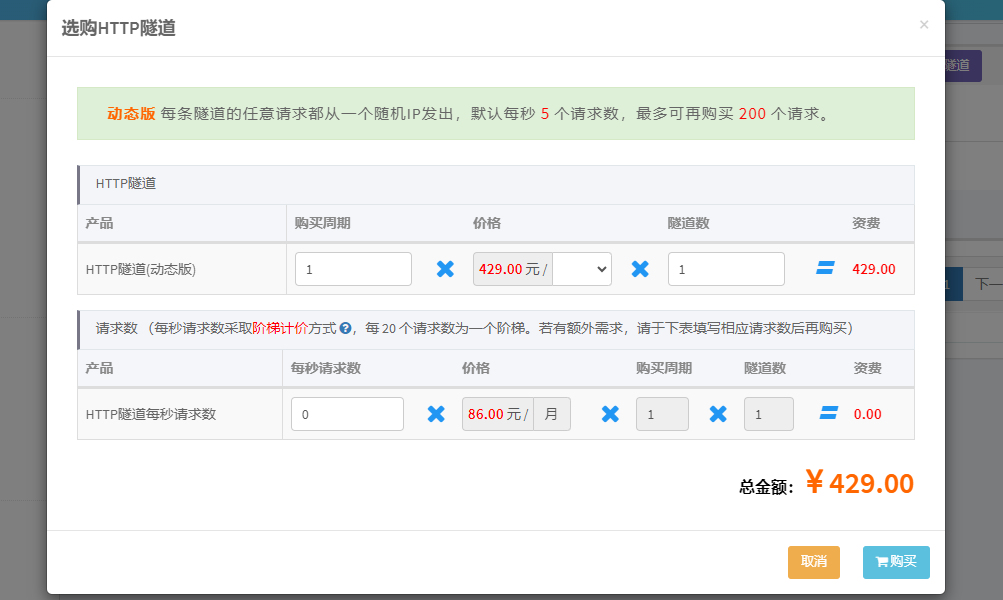Focus the 每秒请求数 input field
Viewport: 1003px width, 600px height.
tap(347, 414)
